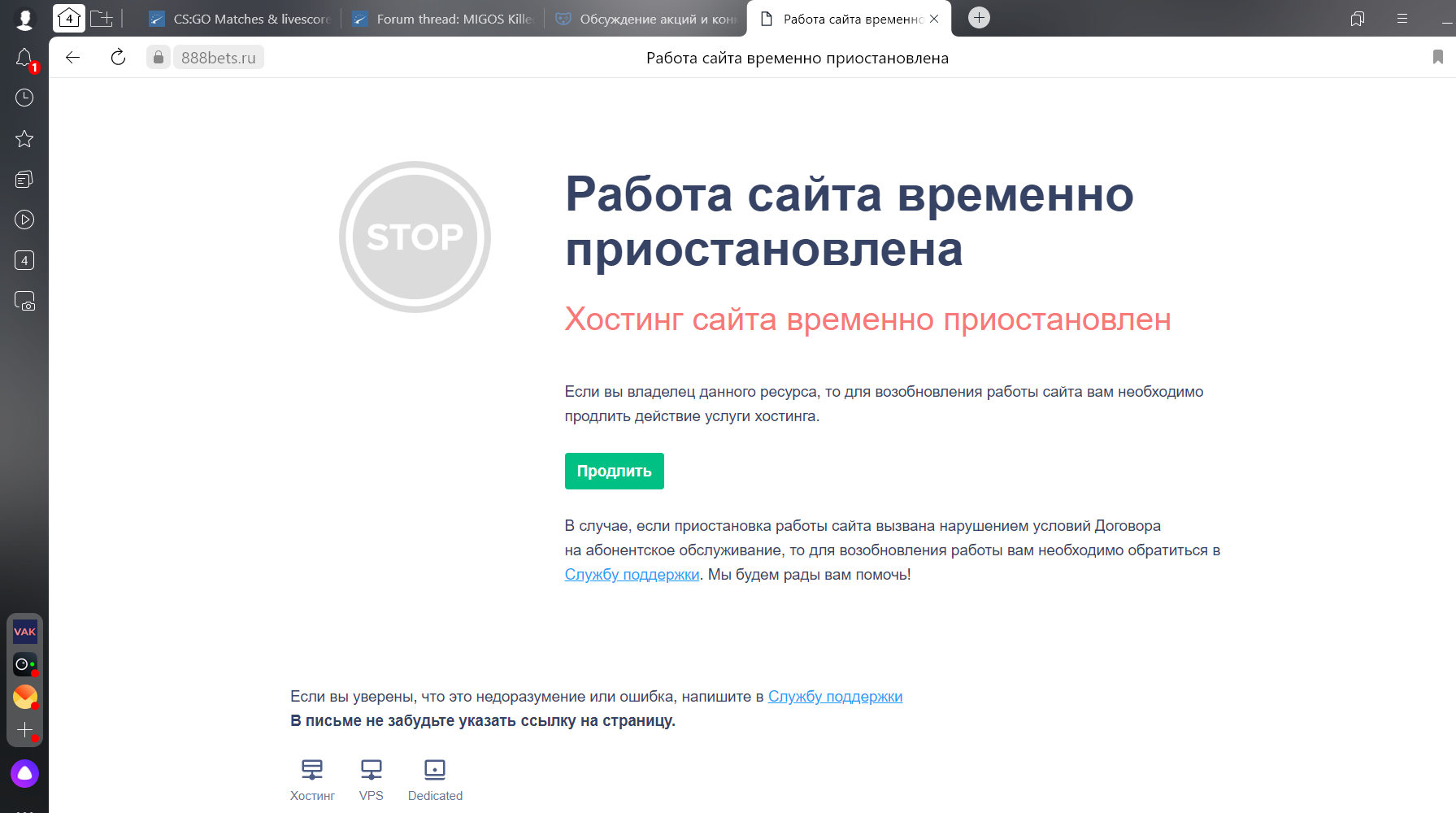1456x813 pixels.
Task: Click the green Продлить button
Action: 615,471
